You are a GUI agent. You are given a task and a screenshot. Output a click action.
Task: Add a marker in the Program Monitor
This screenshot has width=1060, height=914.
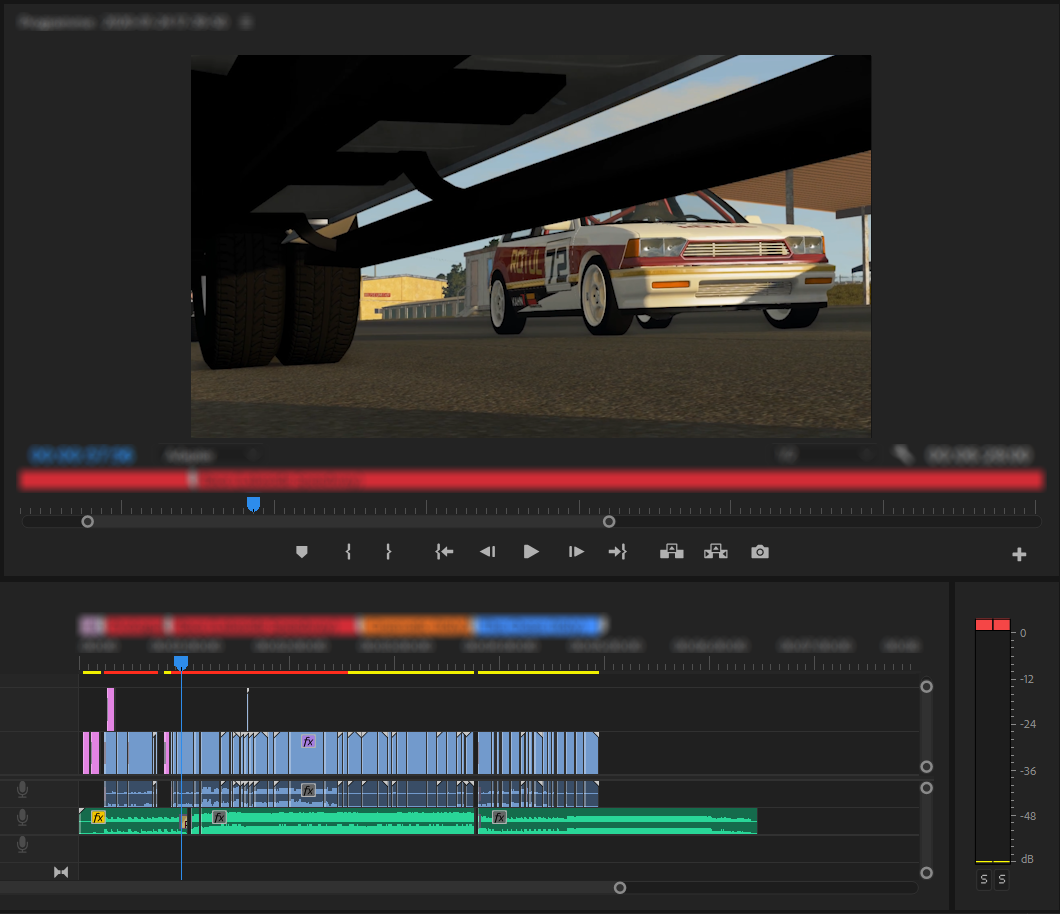coord(302,552)
